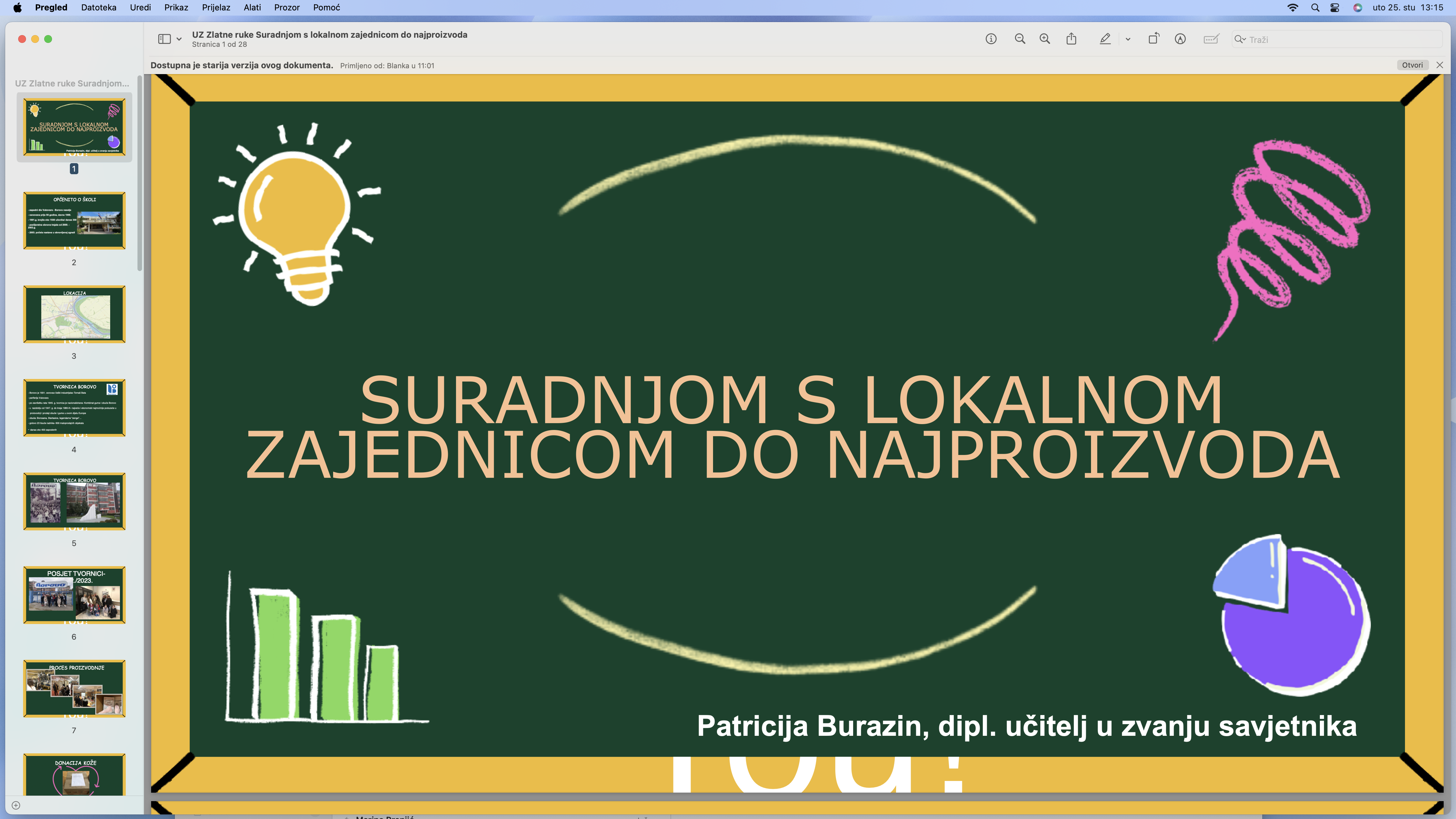Rotate the page with rotate icon
Screen dimensions: 1456x819
[x=1154, y=39]
